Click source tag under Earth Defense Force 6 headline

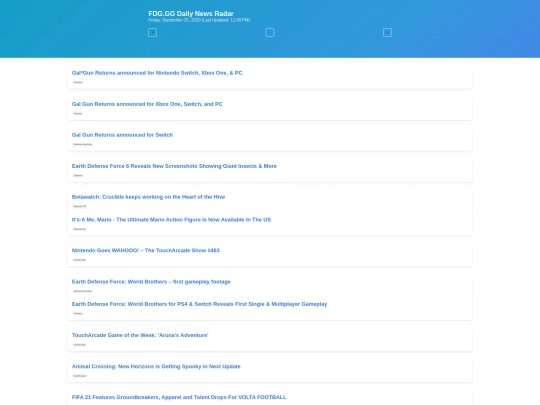pyautogui.click(x=78, y=175)
